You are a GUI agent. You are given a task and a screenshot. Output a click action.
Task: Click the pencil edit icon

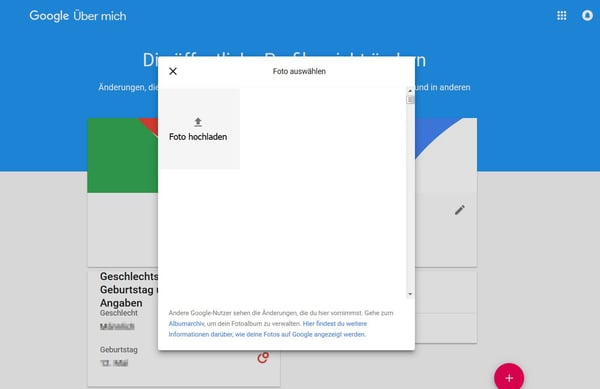[460, 210]
